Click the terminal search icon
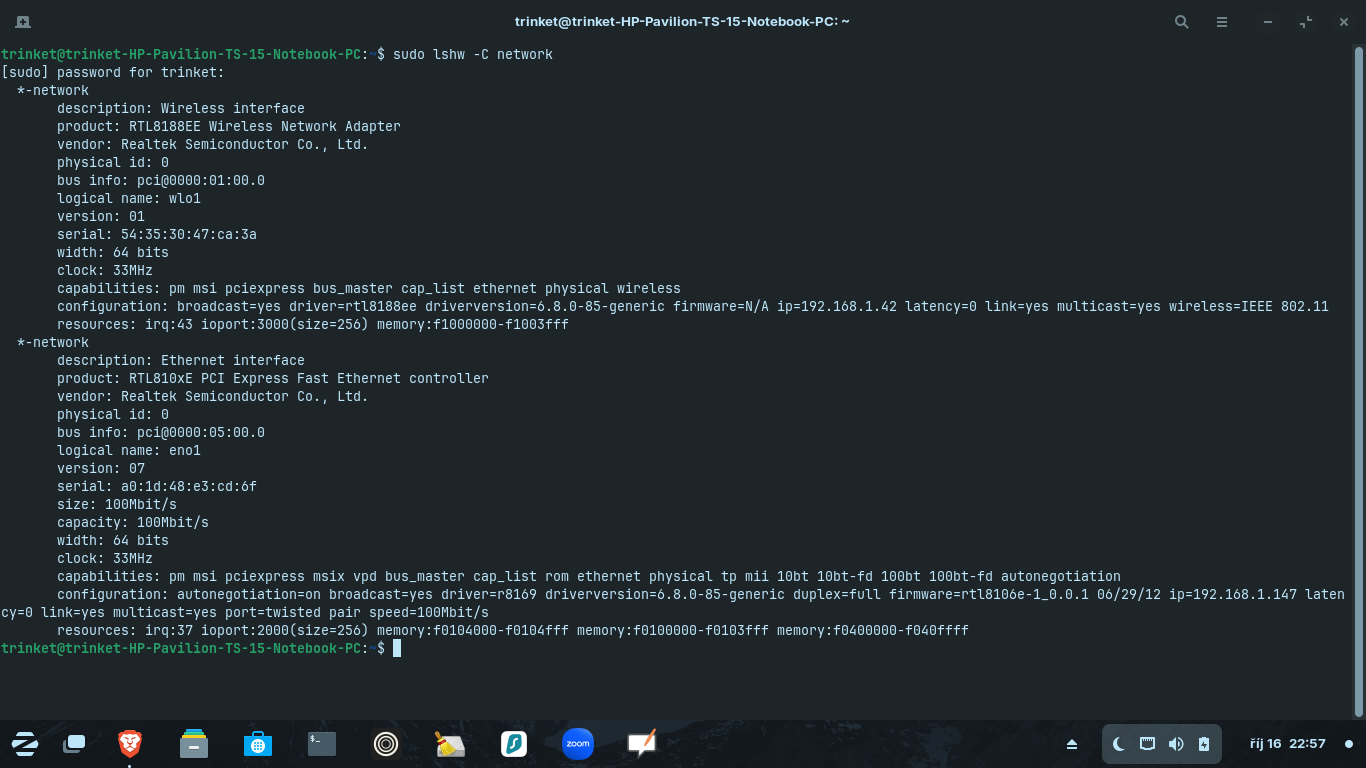1366x768 pixels. click(x=1181, y=21)
